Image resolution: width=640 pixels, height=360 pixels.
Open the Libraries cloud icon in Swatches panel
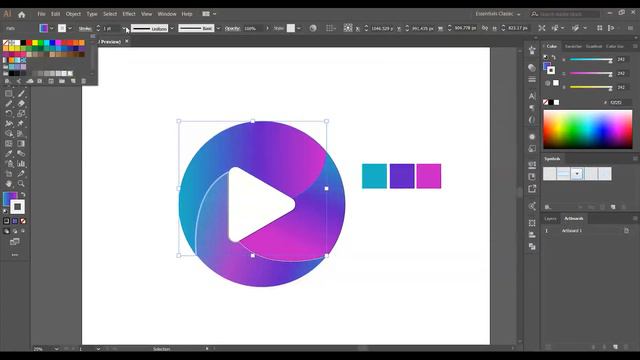pos(30,81)
